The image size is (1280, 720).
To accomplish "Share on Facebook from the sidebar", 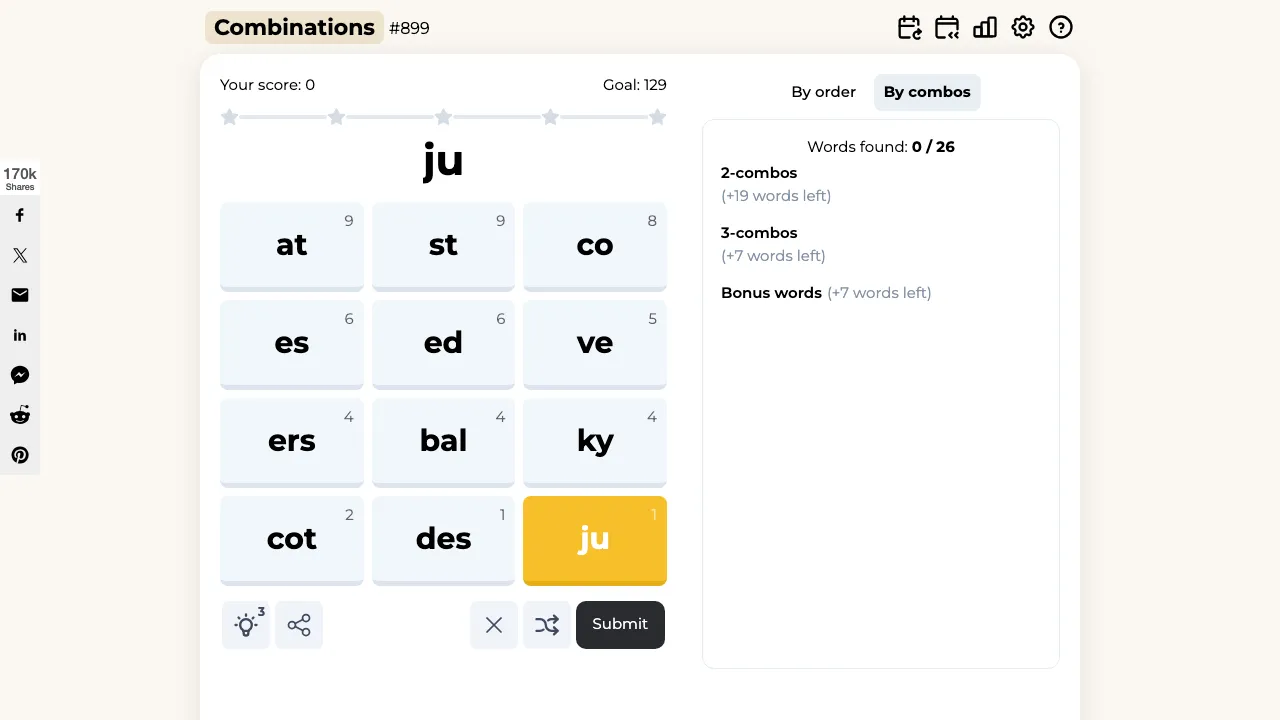I will [x=20, y=215].
